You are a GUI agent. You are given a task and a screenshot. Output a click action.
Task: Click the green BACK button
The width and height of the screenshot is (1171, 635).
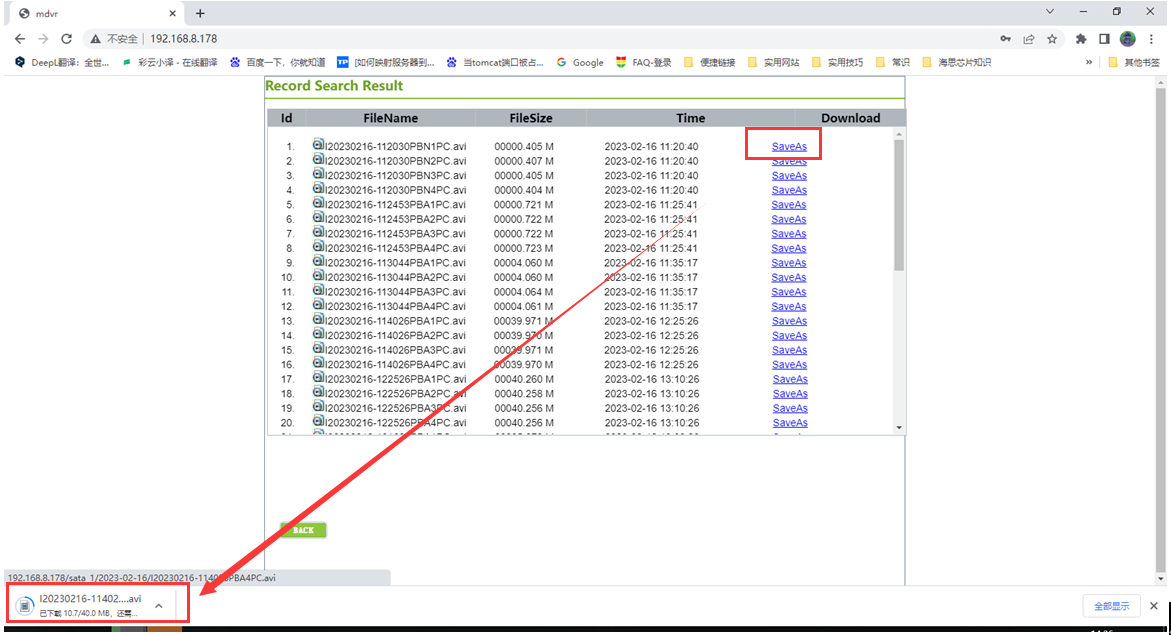[x=303, y=530]
